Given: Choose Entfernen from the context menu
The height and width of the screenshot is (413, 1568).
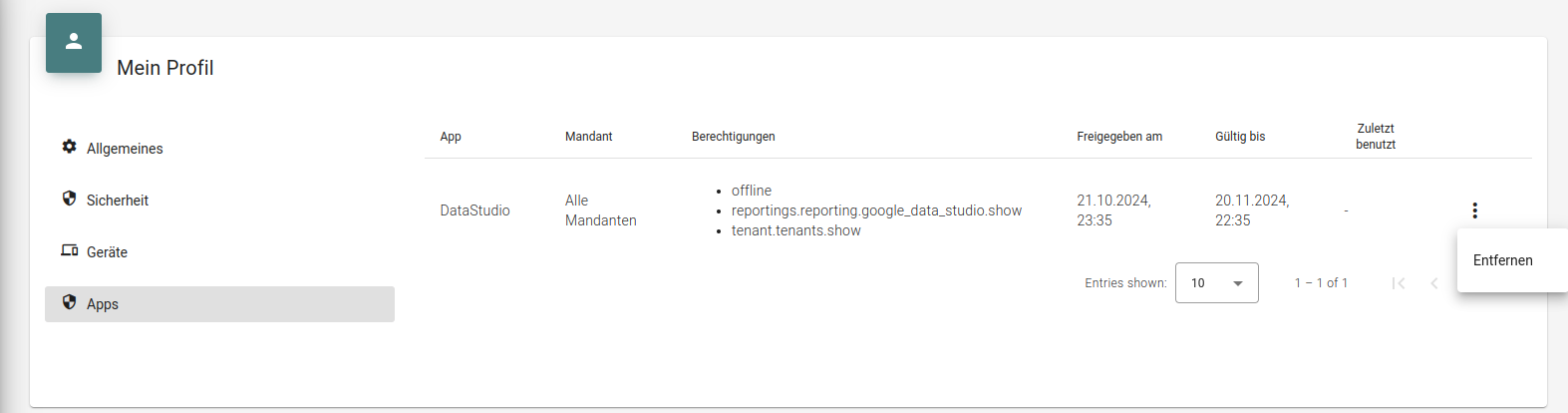Looking at the screenshot, I should point(1503,260).
